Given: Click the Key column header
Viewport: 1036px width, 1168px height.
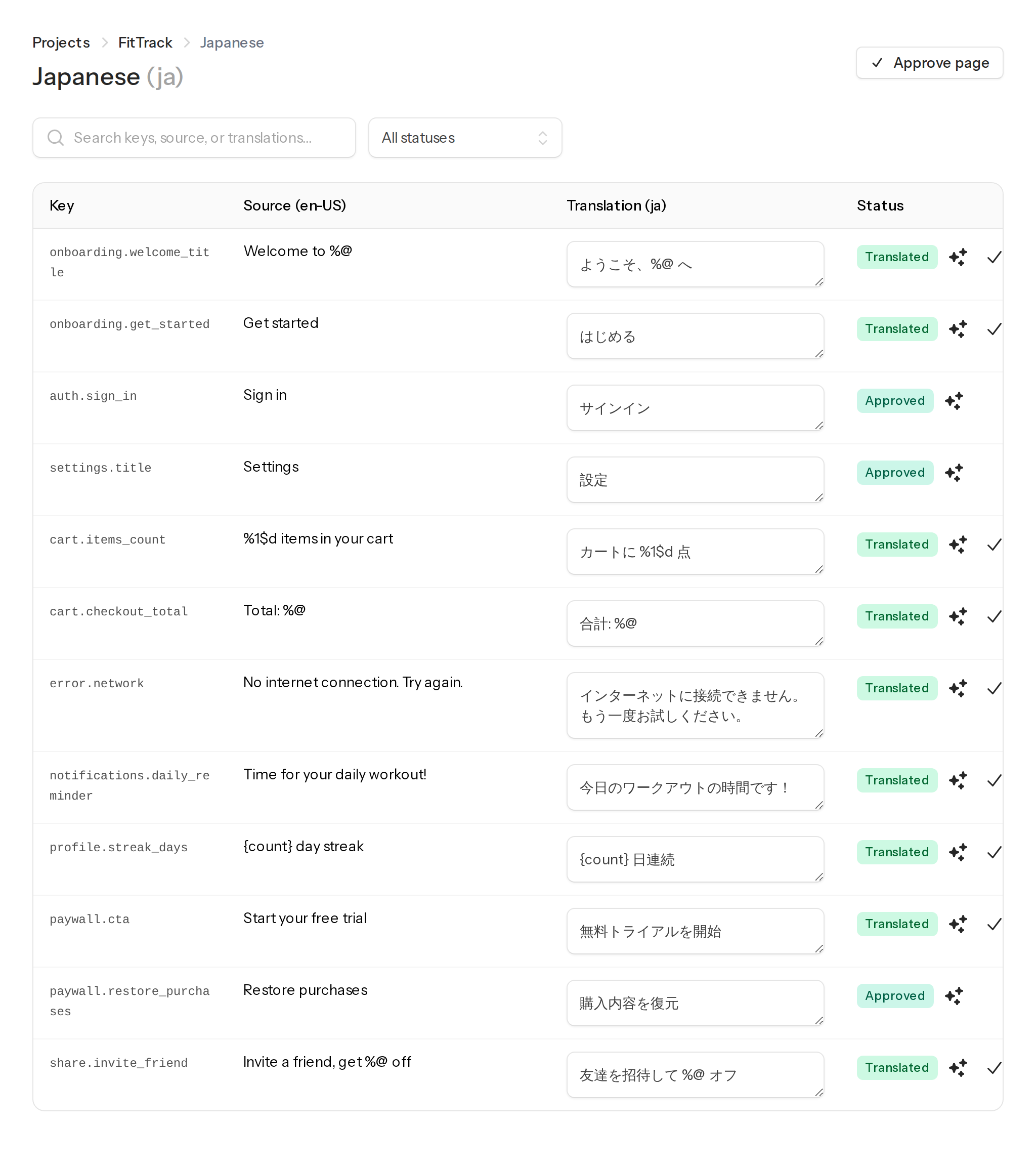Looking at the screenshot, I should coord(62,205).
